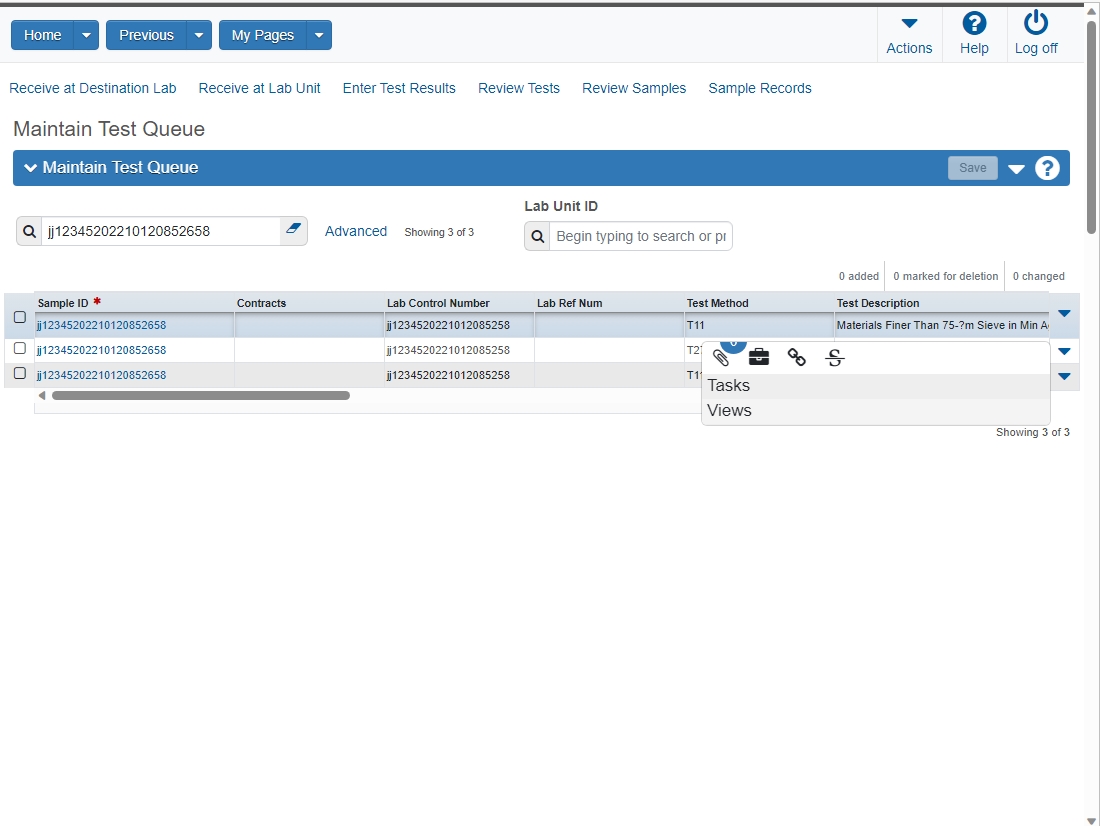
Task: Open row actions arrow for second row
Action: (x=1064, y=351)
